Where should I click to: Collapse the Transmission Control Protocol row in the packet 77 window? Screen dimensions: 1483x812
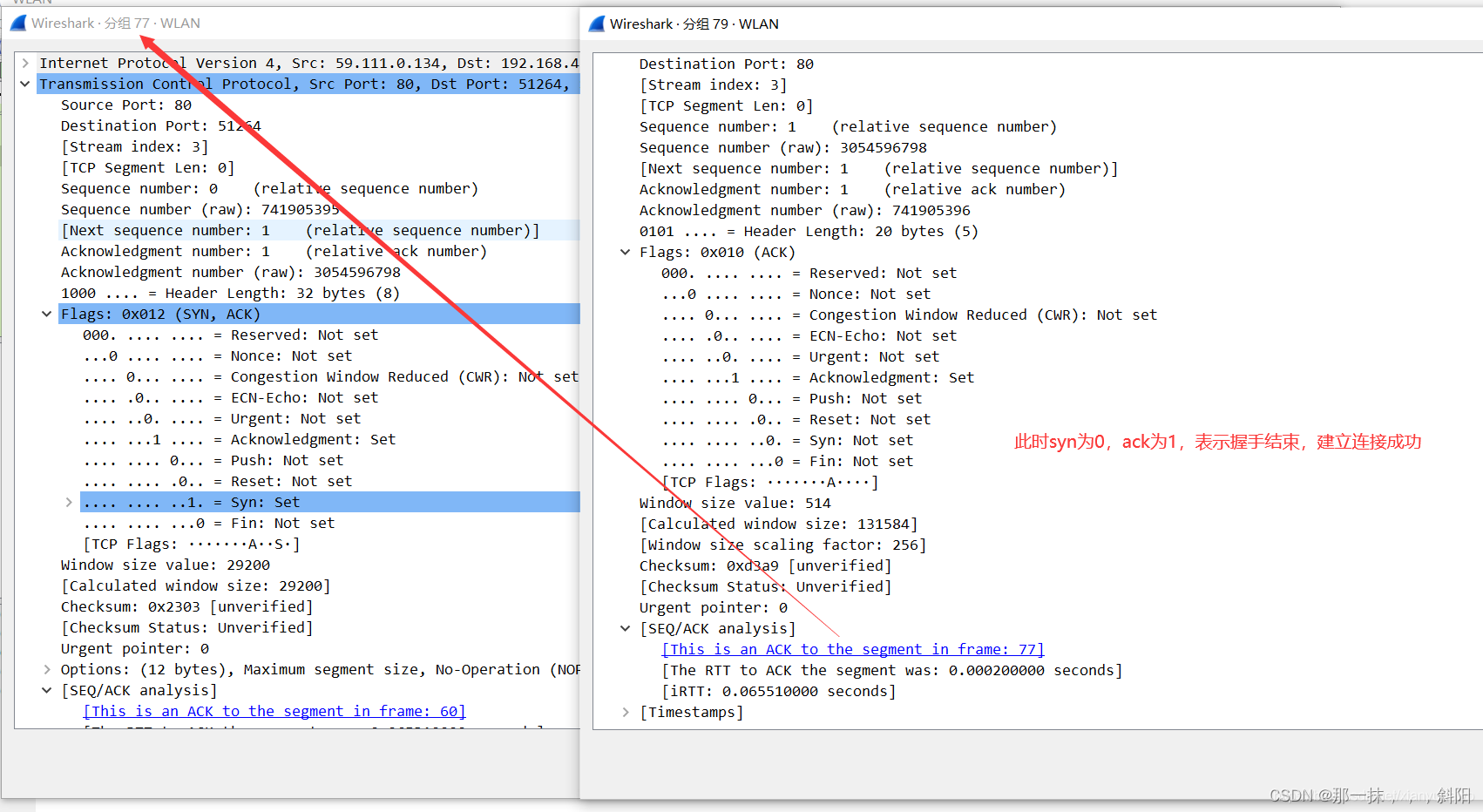click(25, 84)
